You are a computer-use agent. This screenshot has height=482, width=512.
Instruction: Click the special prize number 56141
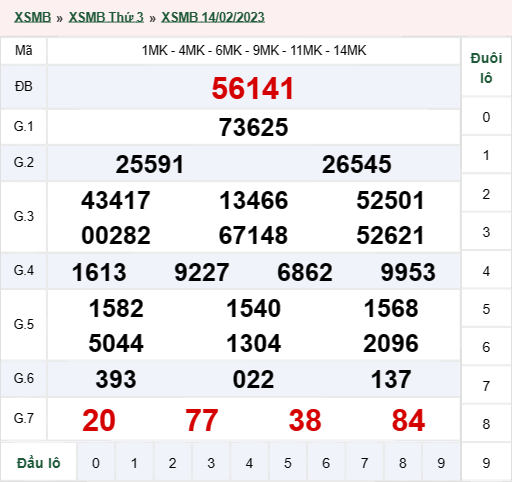point(253,88)
